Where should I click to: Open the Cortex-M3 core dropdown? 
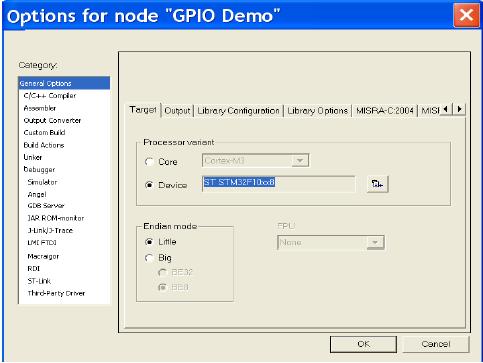tap(300, 161)
